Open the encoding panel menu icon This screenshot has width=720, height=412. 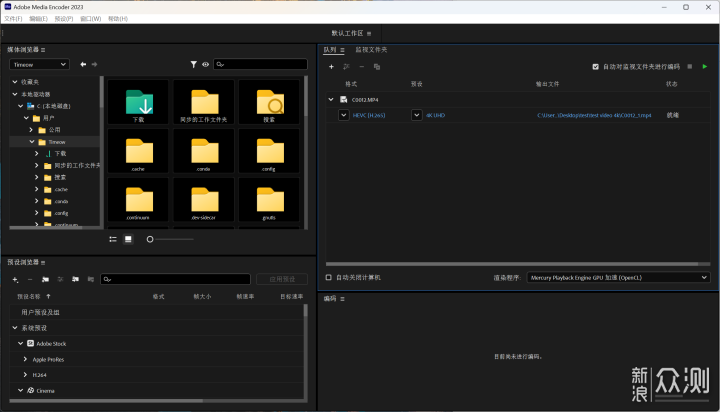pos(342,299)
